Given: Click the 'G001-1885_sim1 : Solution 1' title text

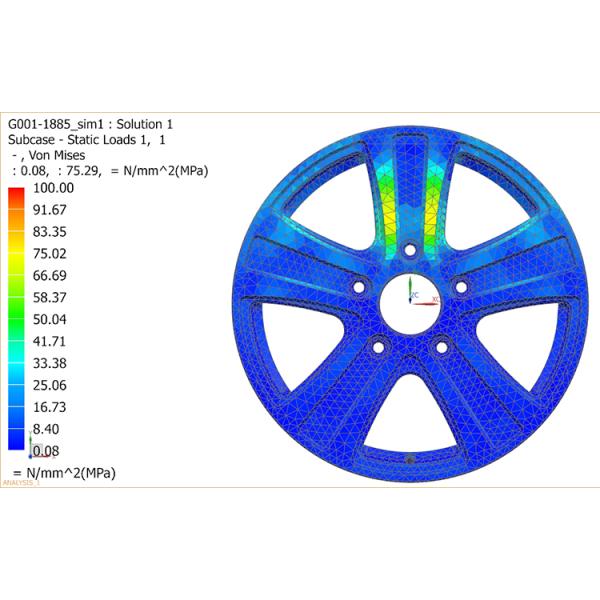Looking at the screenshot, I should pos(90,123).
